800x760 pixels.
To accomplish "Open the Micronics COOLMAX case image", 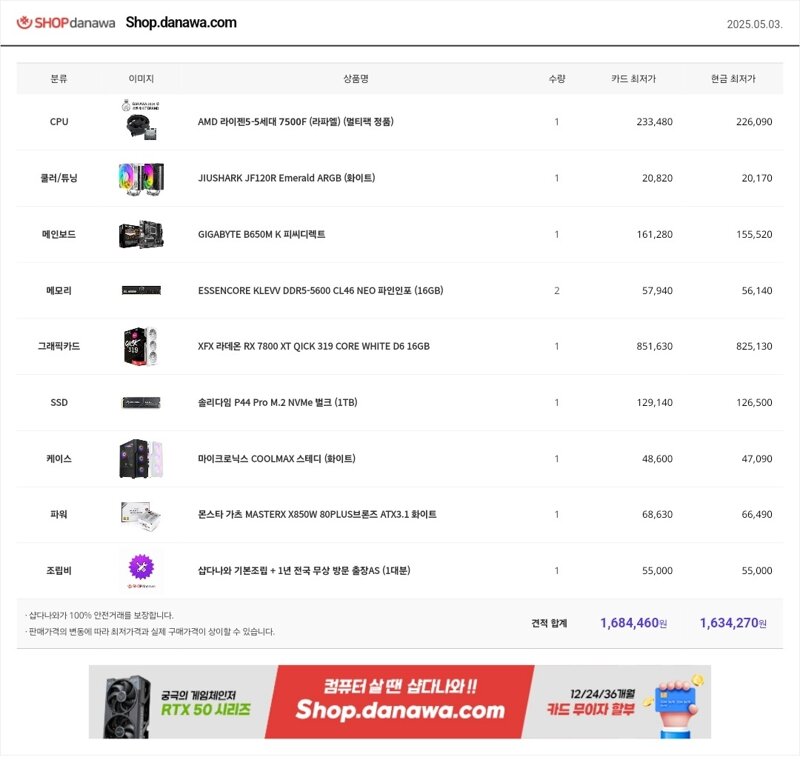I will (x=141, y=459).
